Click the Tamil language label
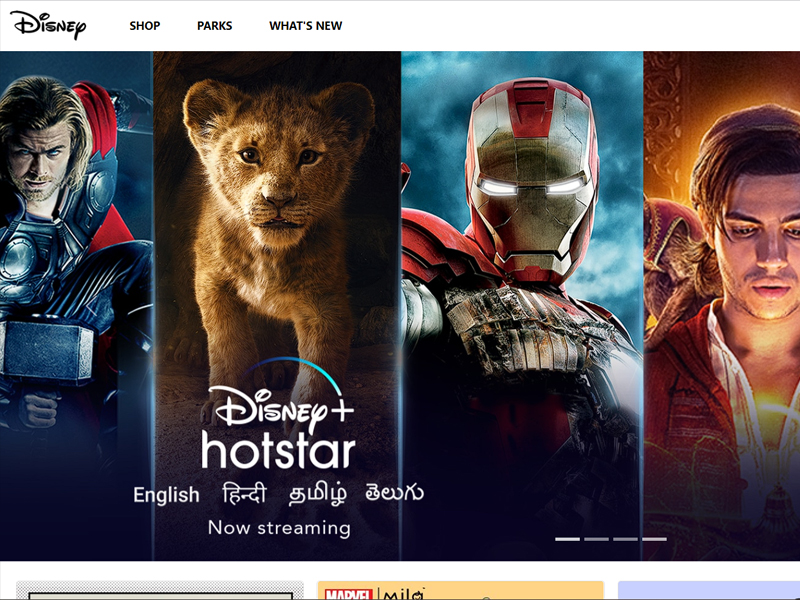 [319, 494]
